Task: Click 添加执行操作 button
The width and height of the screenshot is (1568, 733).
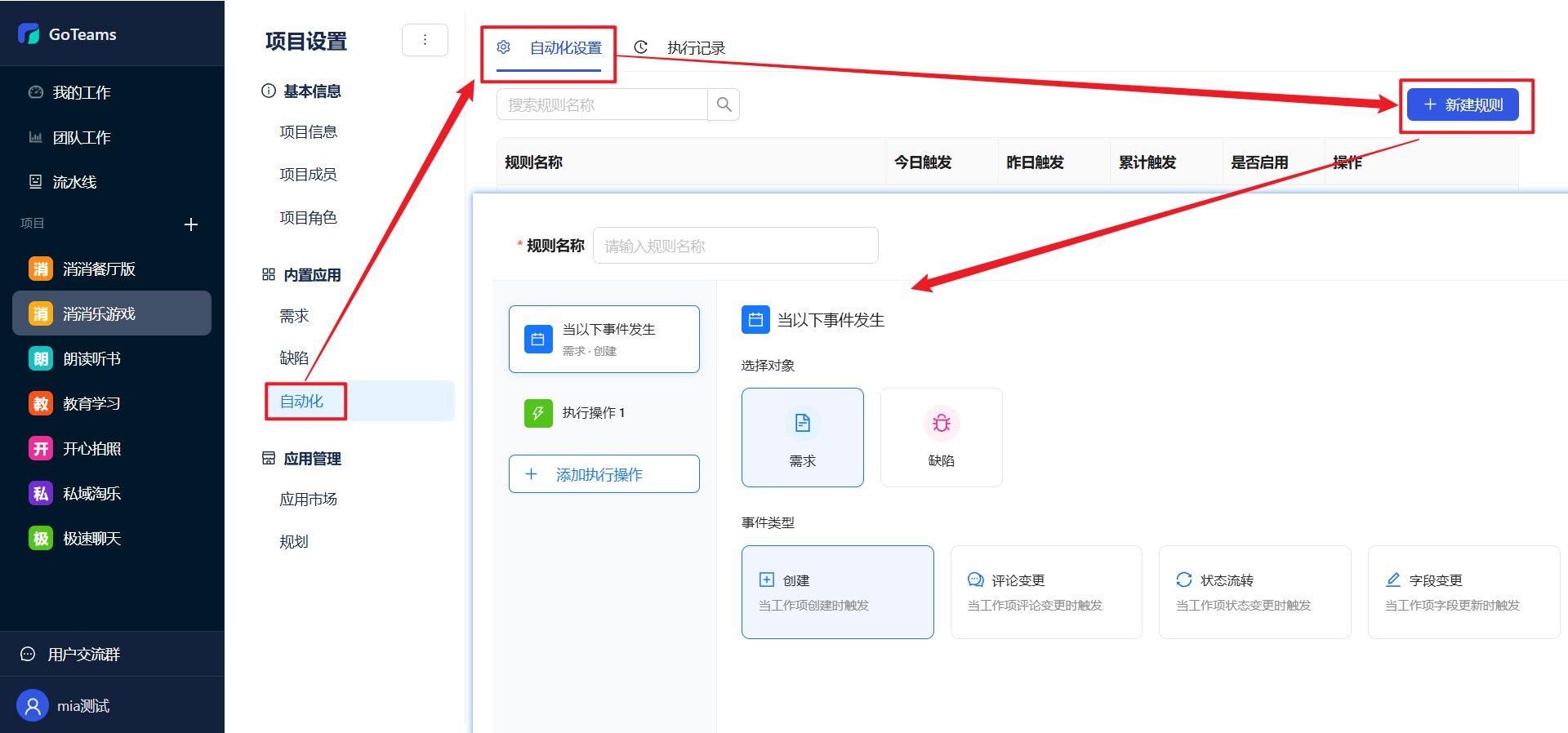Action: pyautogui.click(x=604, y=474)
